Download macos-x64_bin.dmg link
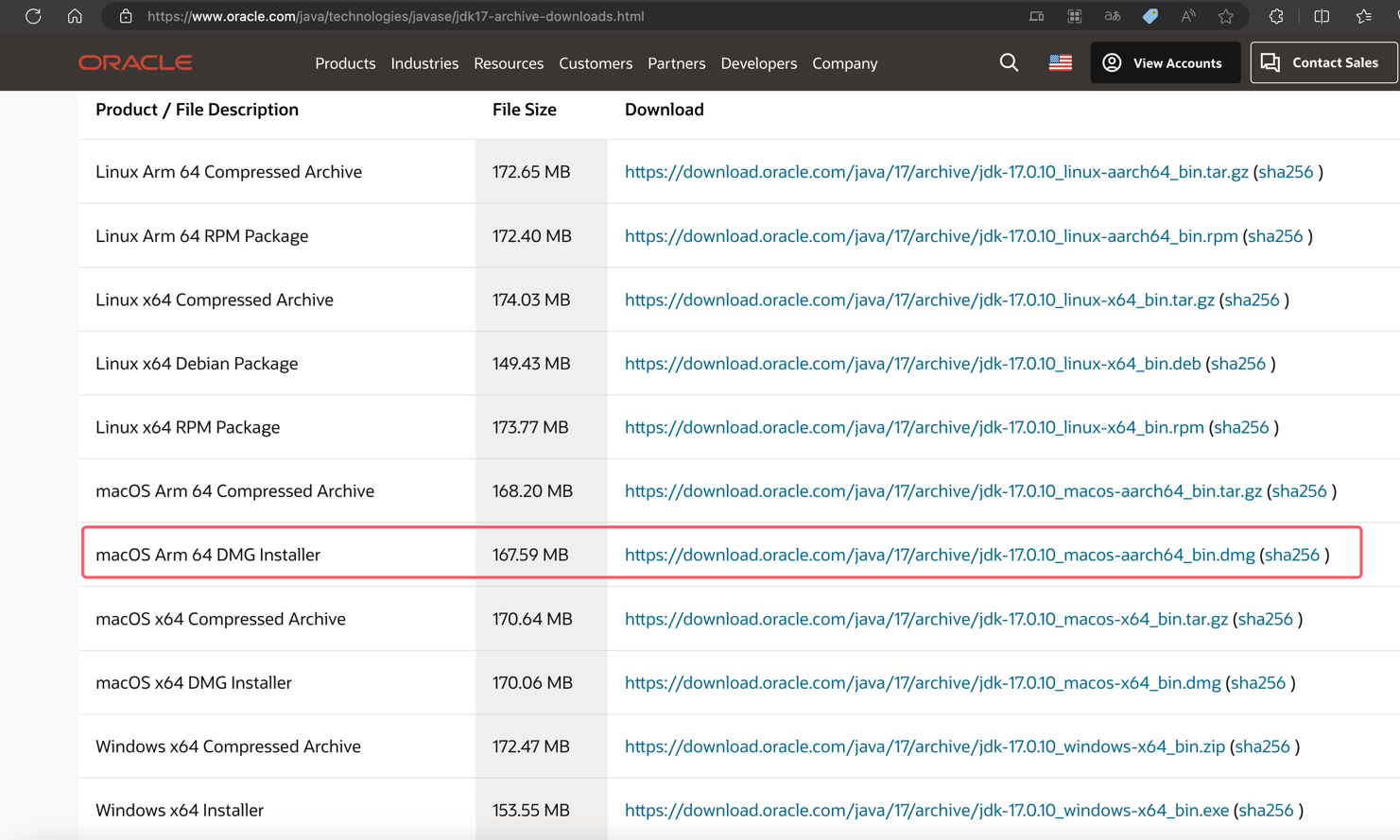 [923, 682]
